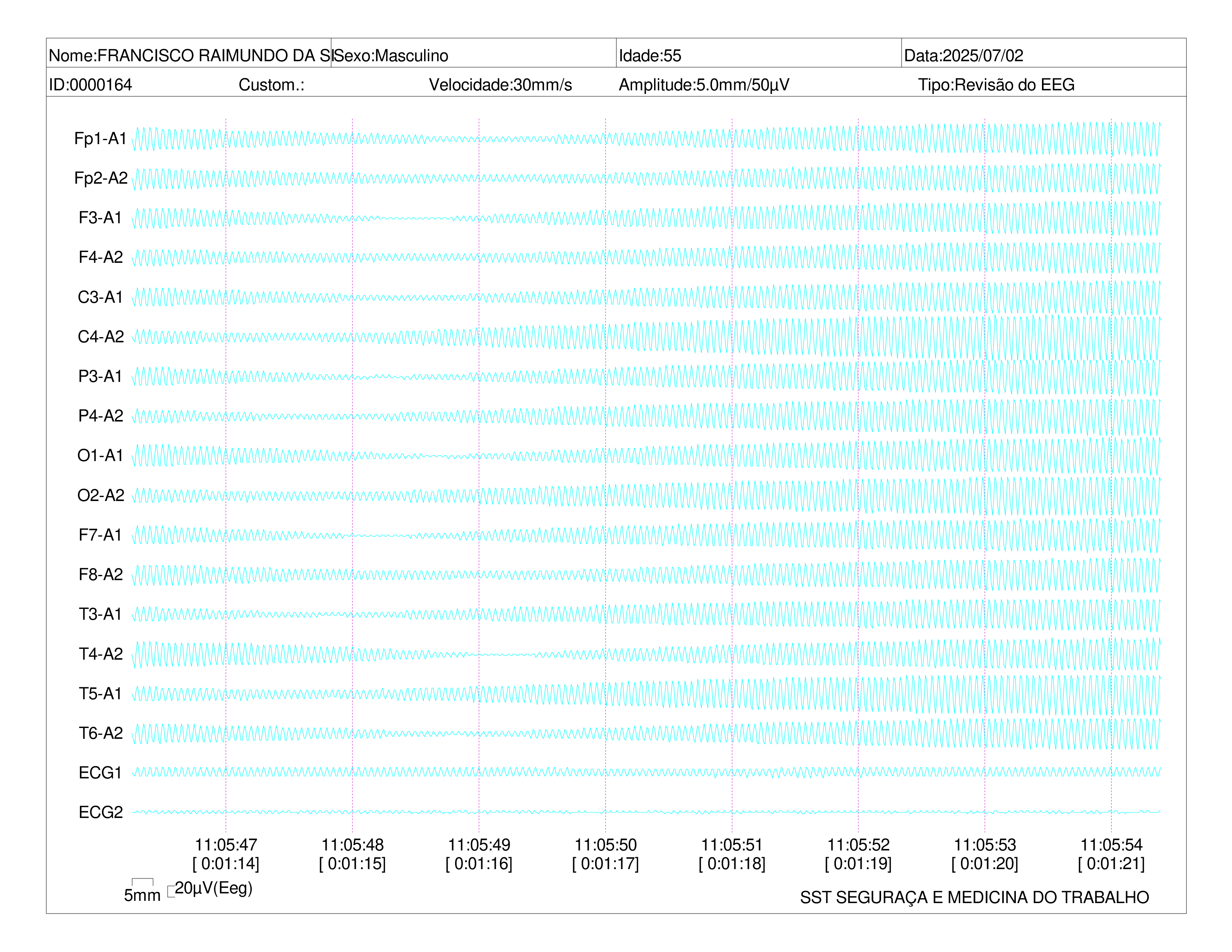1232x952 pixels.
Task: Click the F8-A2 channel label
Action: pos(100,574)
